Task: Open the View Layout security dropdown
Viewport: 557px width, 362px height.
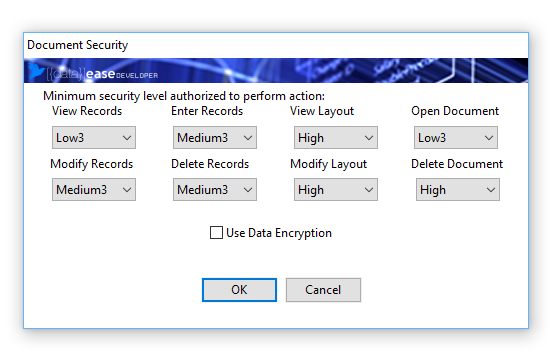Action: (336, 137)
